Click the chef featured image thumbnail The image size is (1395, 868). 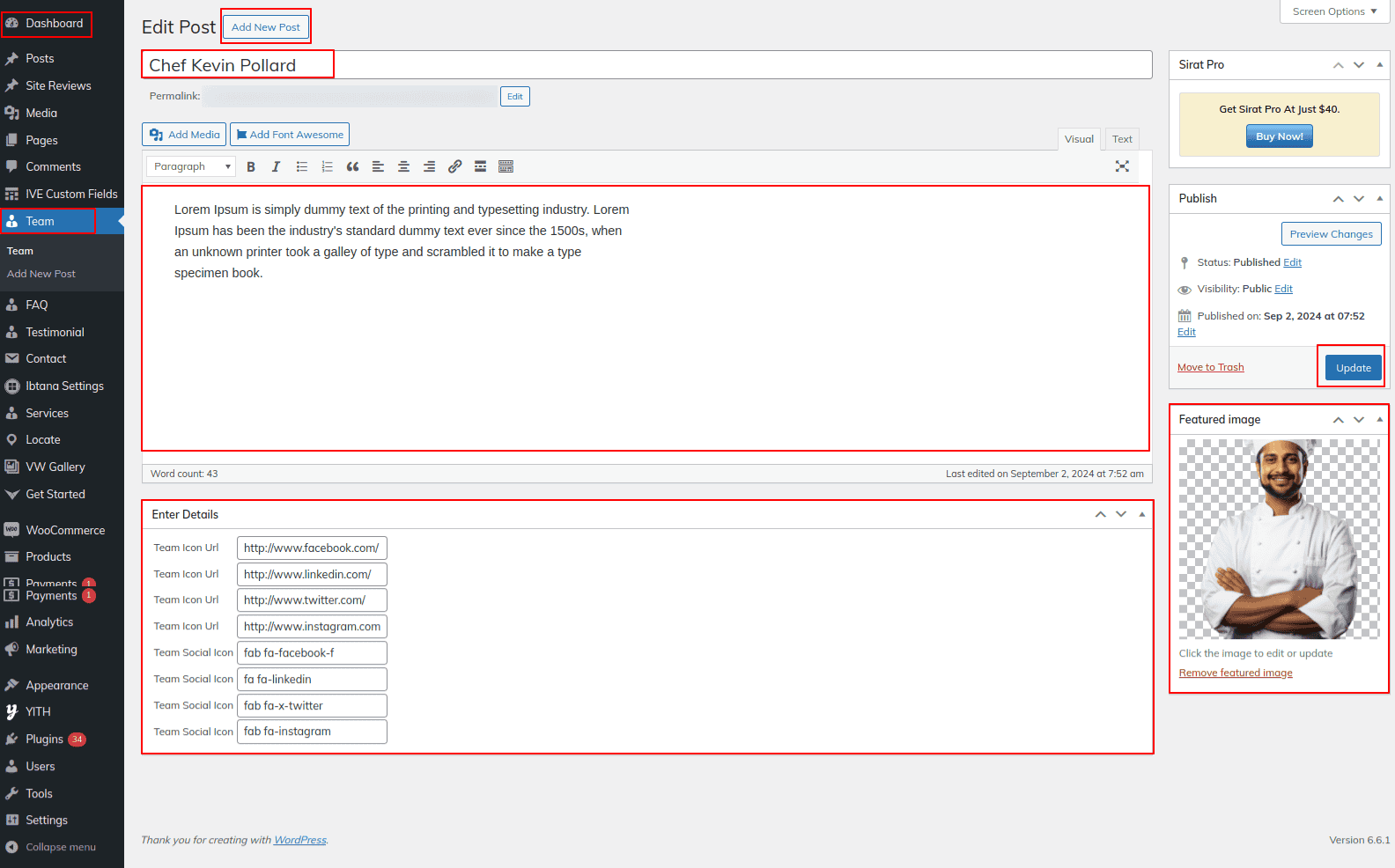tap(1279, 539)
